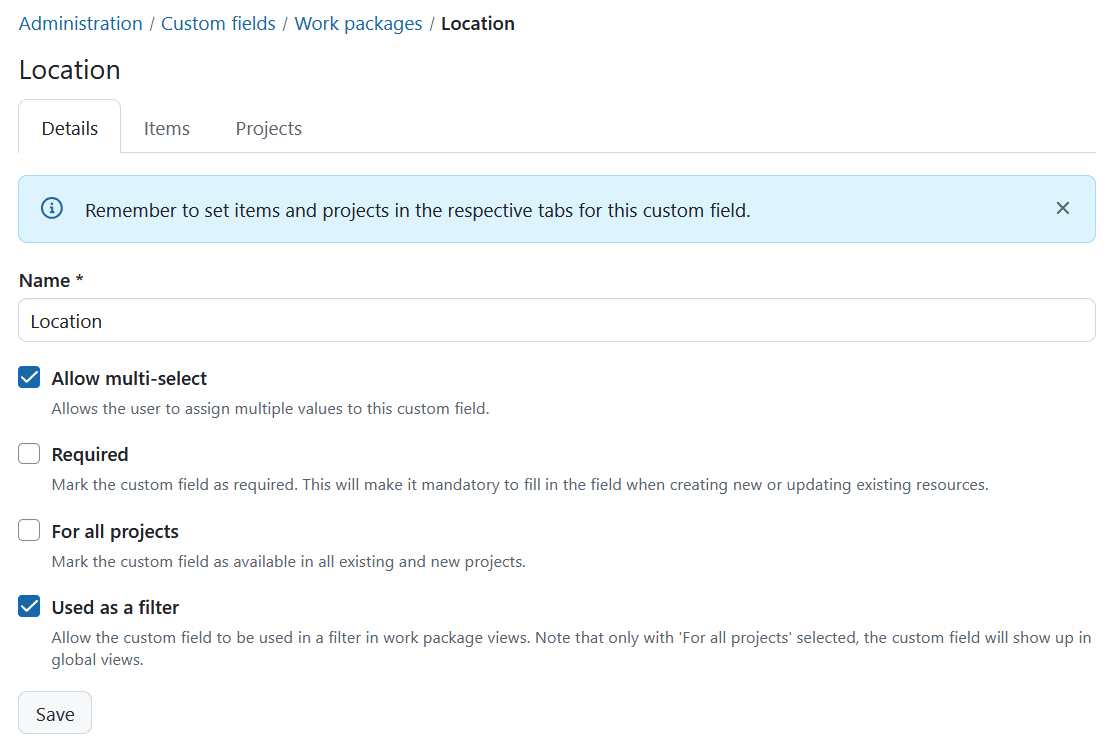Screen dimensions: 1114x753
Task: Select the Details tab
Action: 69,128
